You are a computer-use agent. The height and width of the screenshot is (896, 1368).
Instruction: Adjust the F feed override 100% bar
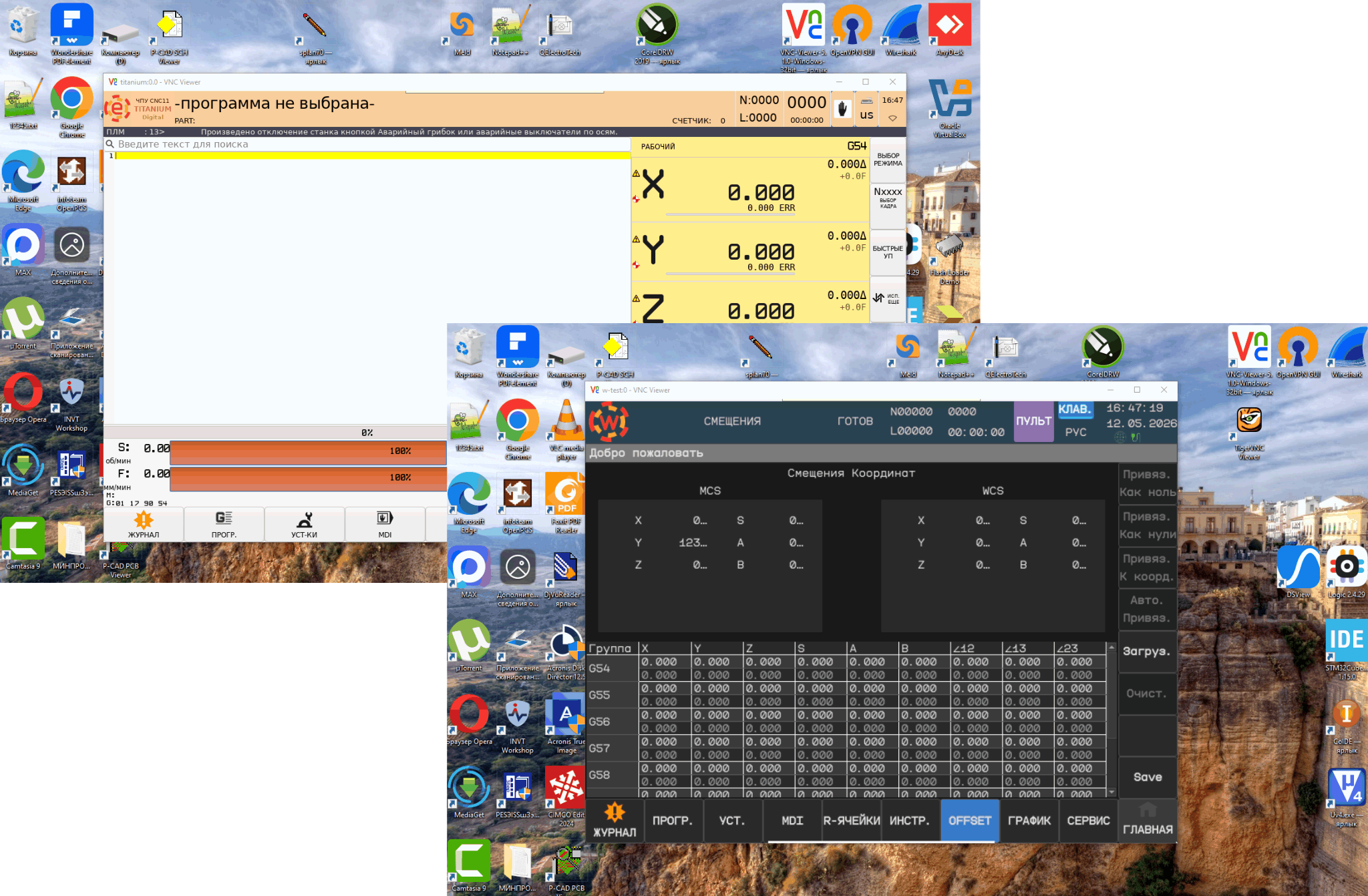308,478
